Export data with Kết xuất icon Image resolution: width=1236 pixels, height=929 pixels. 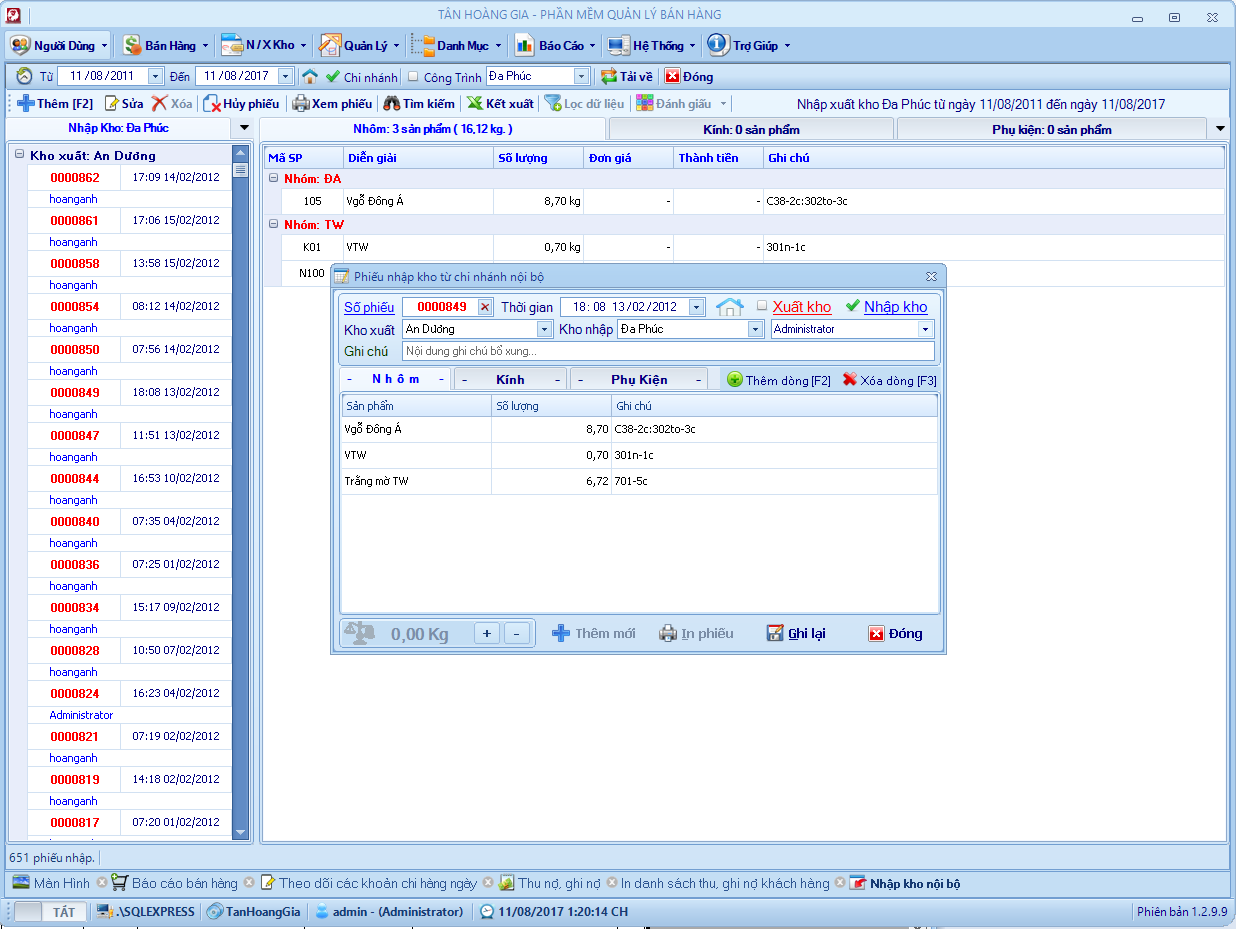click(475, 104)
